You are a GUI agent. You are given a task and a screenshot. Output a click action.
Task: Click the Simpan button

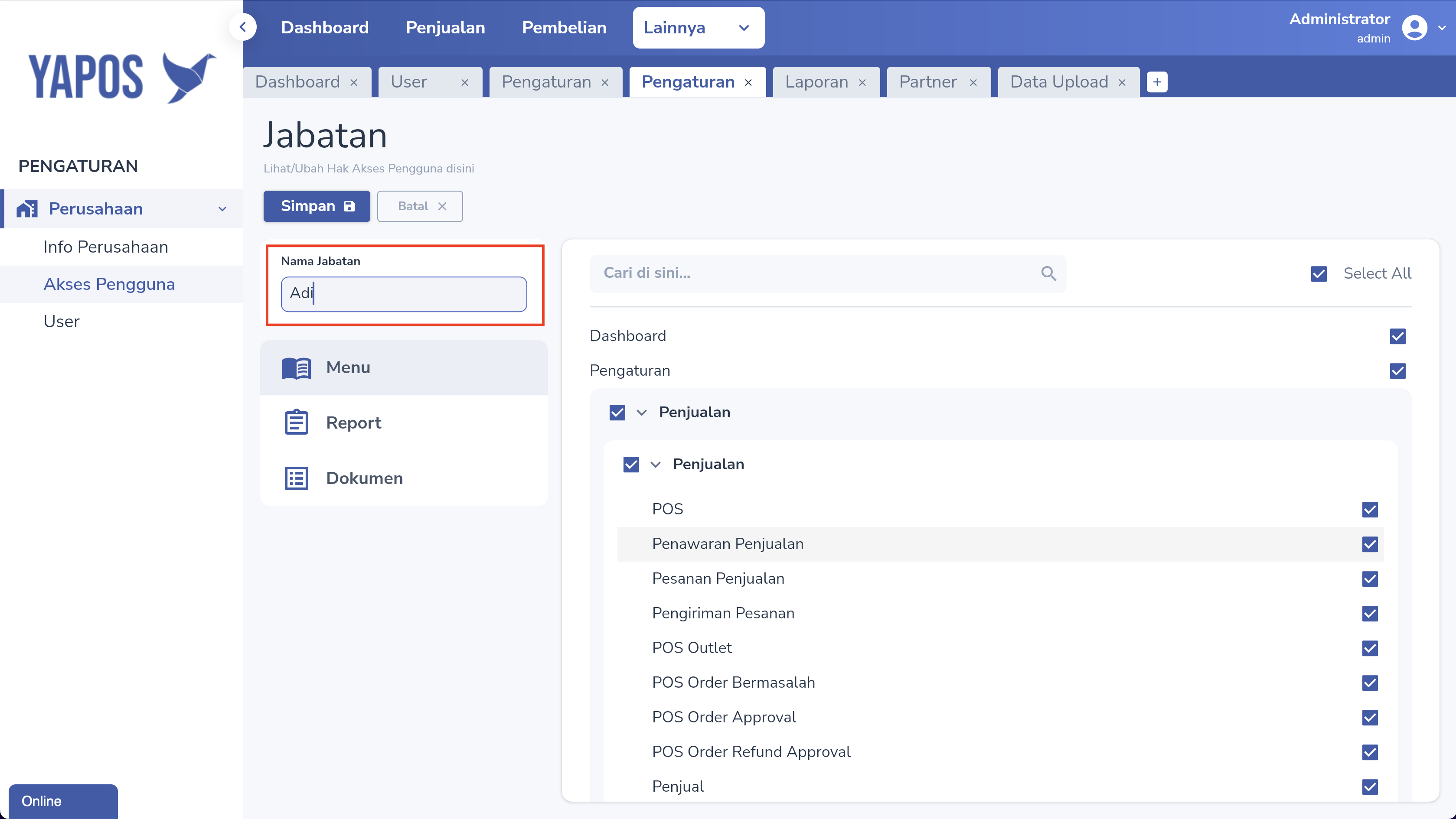(317, 206)
